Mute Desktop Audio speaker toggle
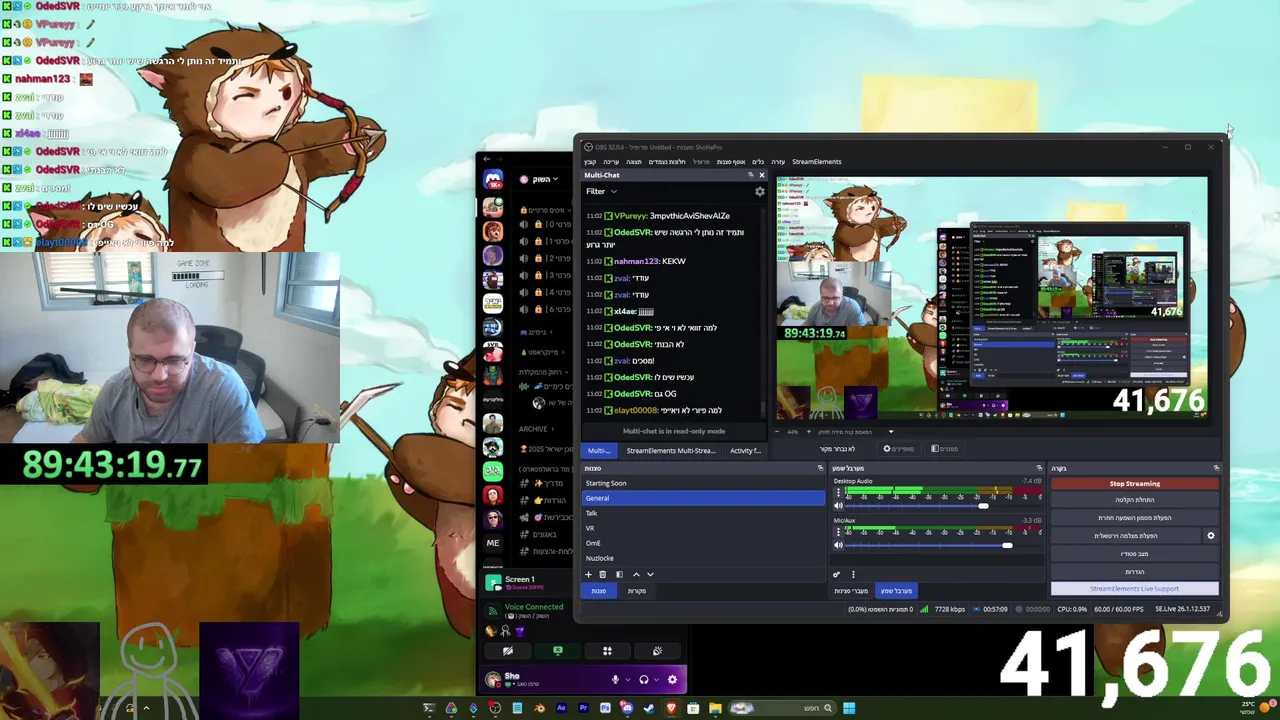Image resolution: width=1280 pixels, height=720 pixels. (837, 506)
